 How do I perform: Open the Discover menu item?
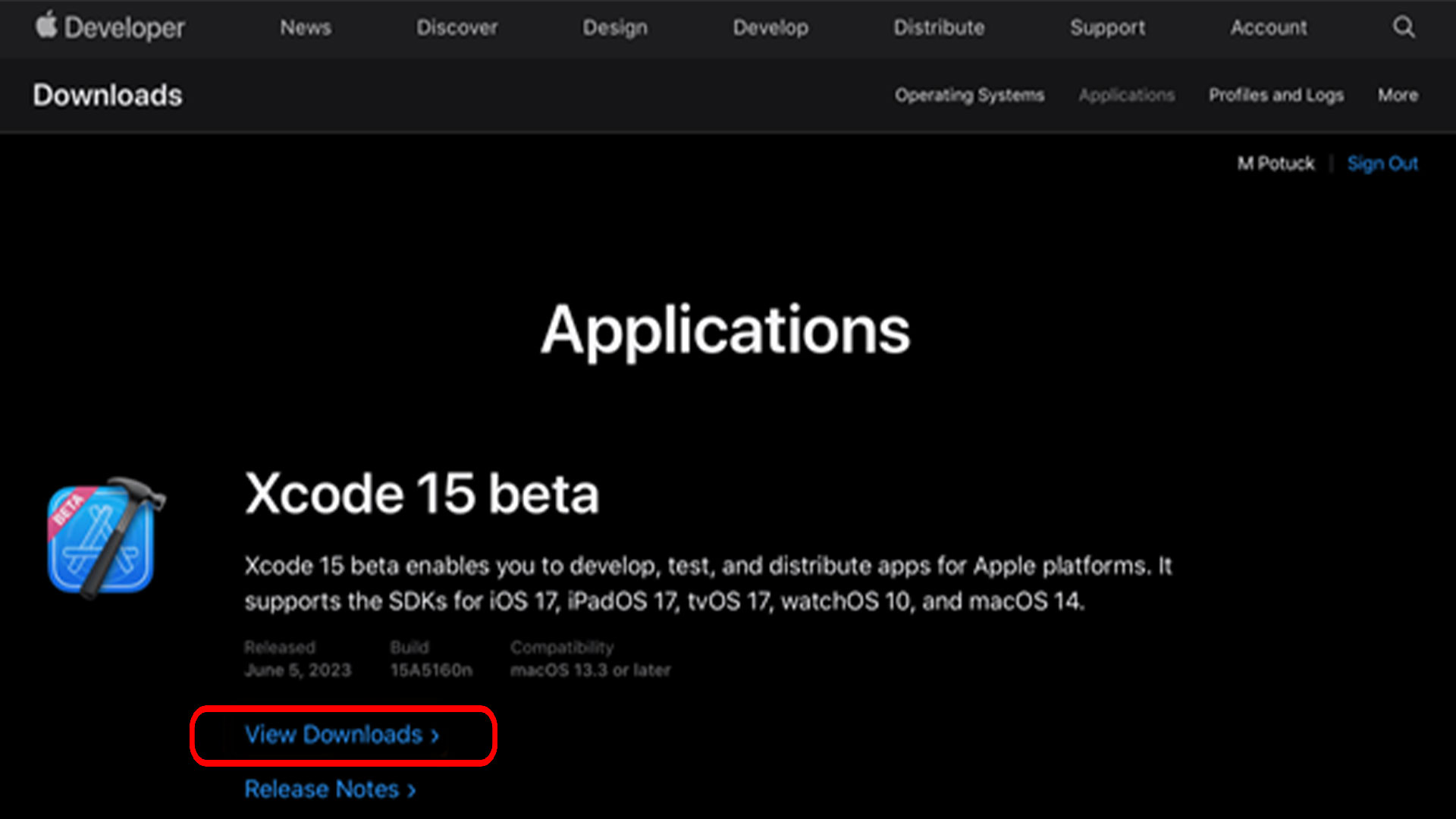[457, 27]
